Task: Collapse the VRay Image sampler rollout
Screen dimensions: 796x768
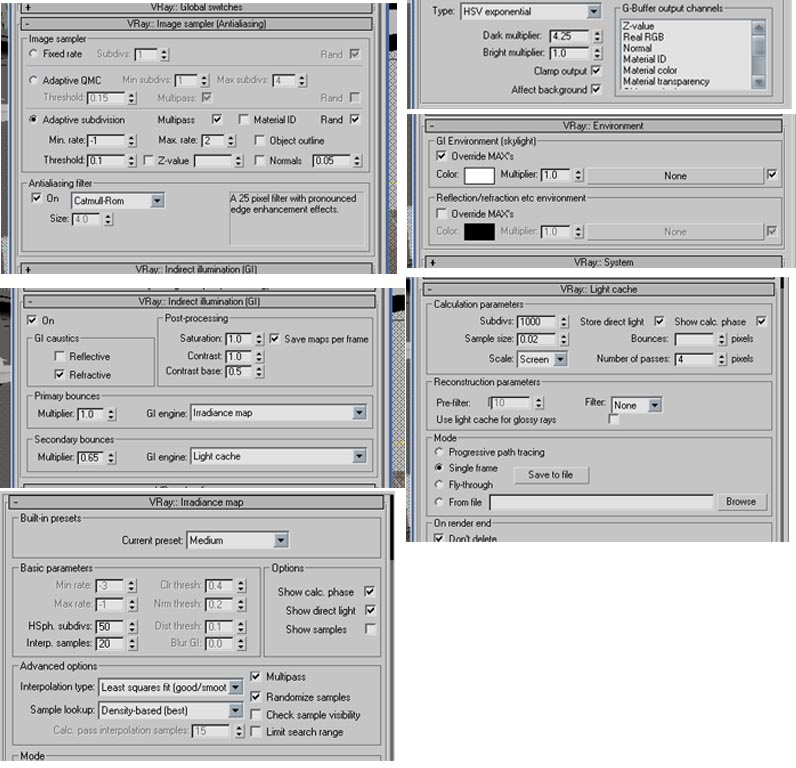Action: coord(196,24)
